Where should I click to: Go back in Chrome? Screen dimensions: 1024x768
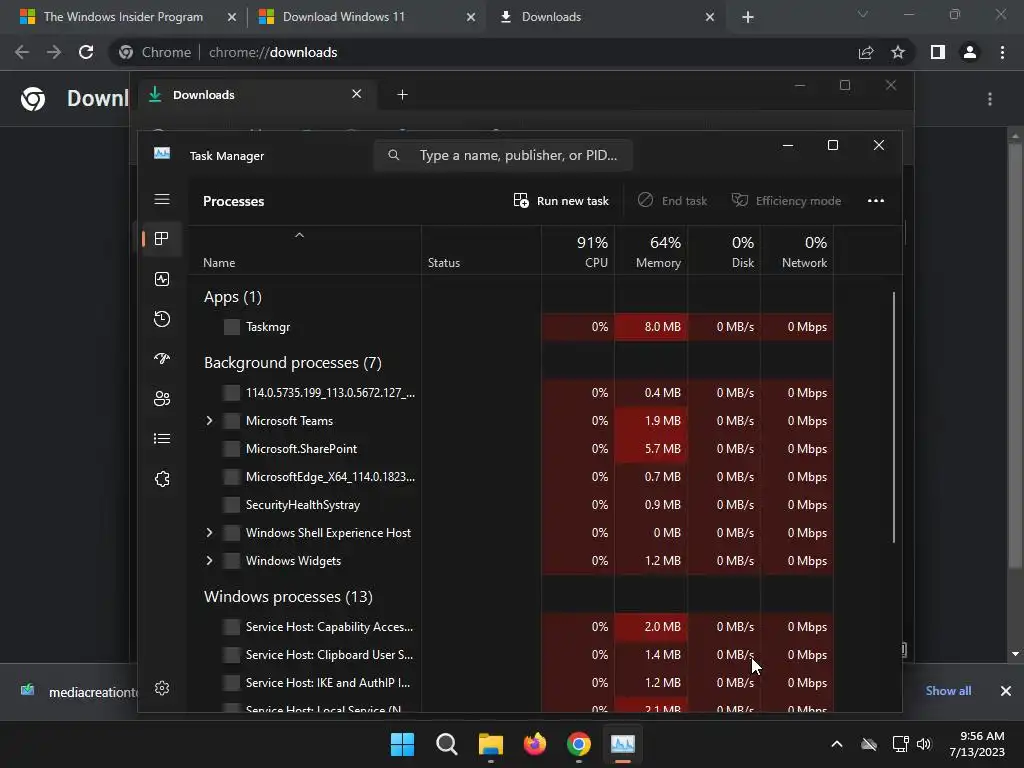22,52
